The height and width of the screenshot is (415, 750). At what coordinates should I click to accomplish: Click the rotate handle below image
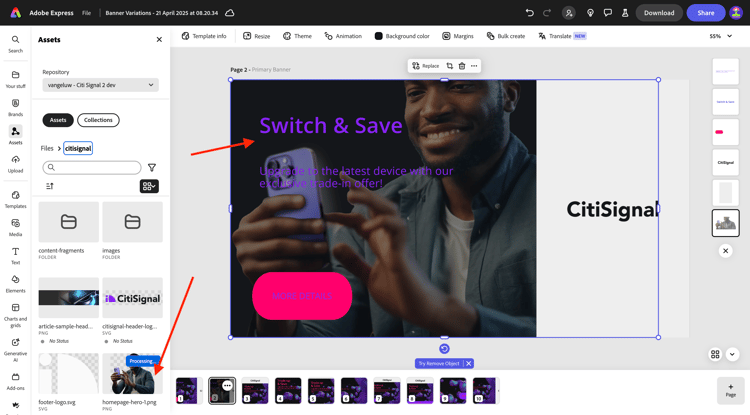tap(444, 349)
